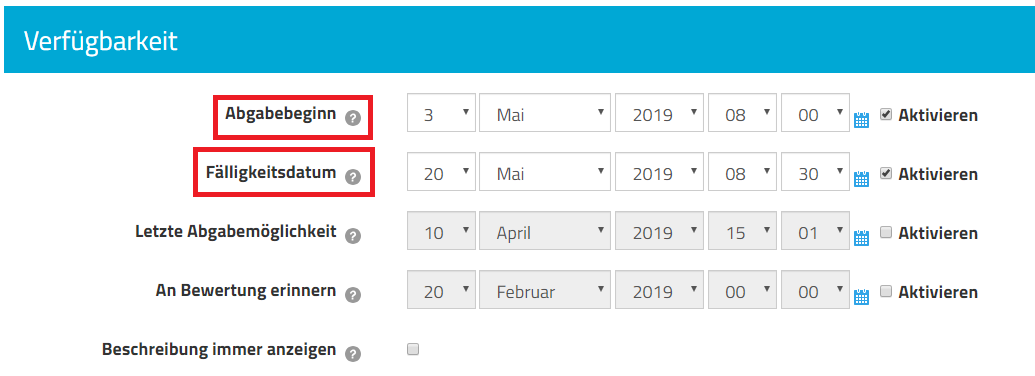1035x376 pixels.
Task: Open calendar picker for Fälligkeitsdatum
Action: point(861,179)
